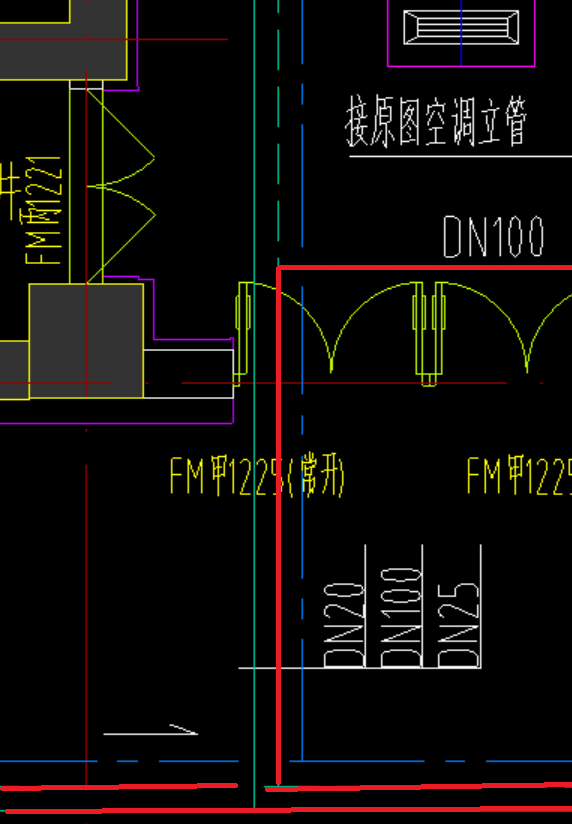Select the large gray column block

click(x=86, y=341)
